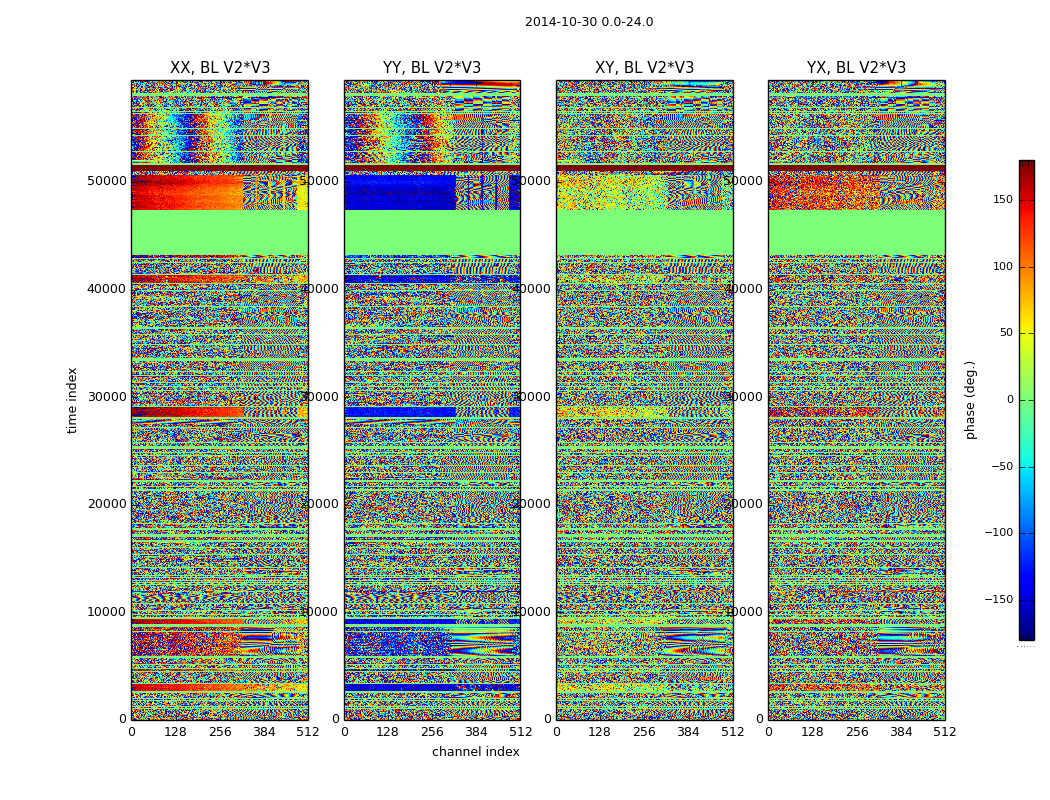Click the "channel index" x-axis label
Image resolution: width=1050 pixels, height=800 pixels.
(x=475, y=752)
